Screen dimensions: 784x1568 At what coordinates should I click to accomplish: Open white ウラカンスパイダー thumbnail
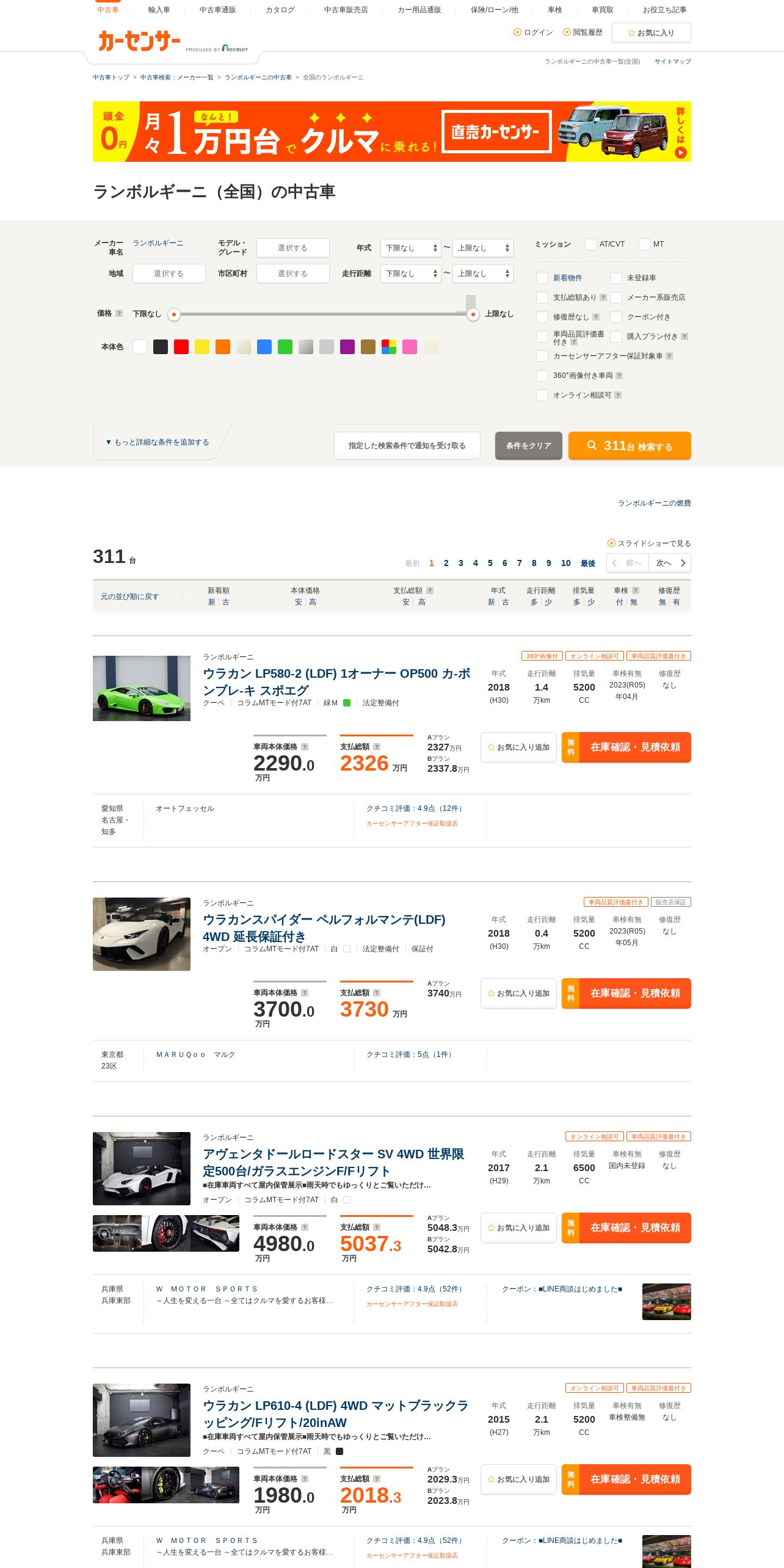point(142,934)
